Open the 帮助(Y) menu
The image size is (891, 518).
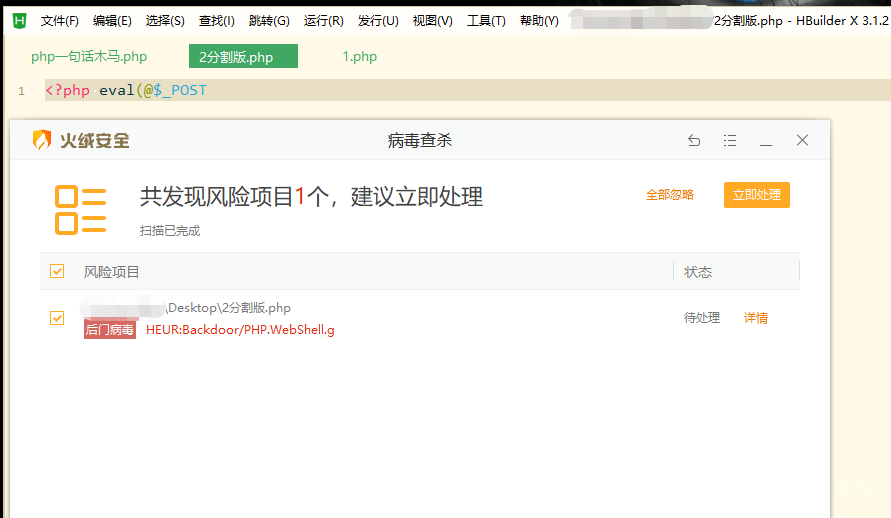[539, 21]
